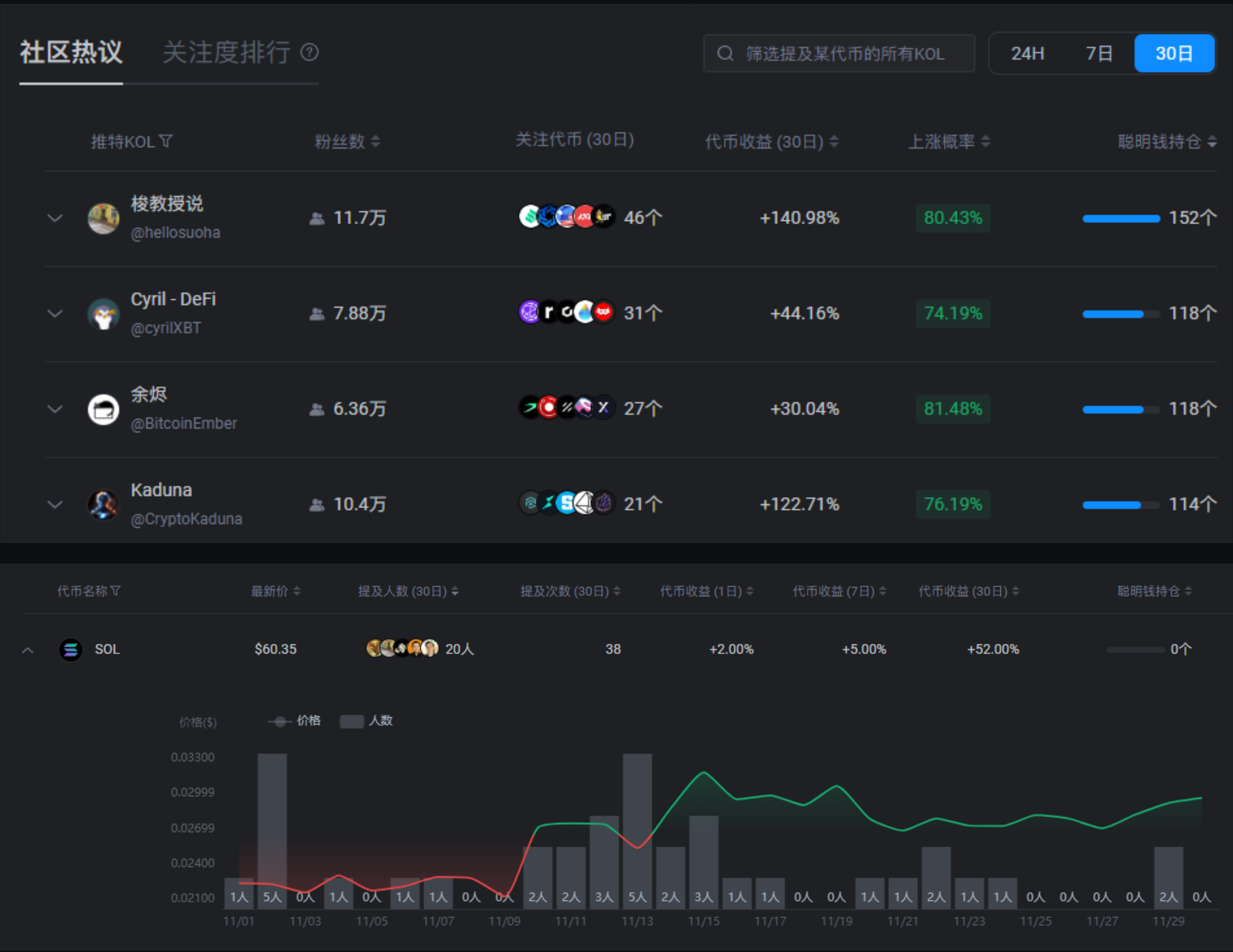Screen dimensions: 1233x952
Task: Click 梭教授说 profile avatar
Action: [103, 219]
